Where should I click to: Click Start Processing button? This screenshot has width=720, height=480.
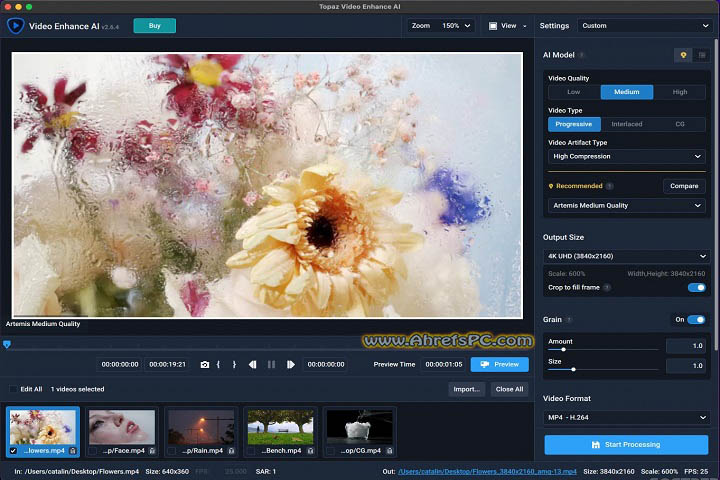point(626,445)
